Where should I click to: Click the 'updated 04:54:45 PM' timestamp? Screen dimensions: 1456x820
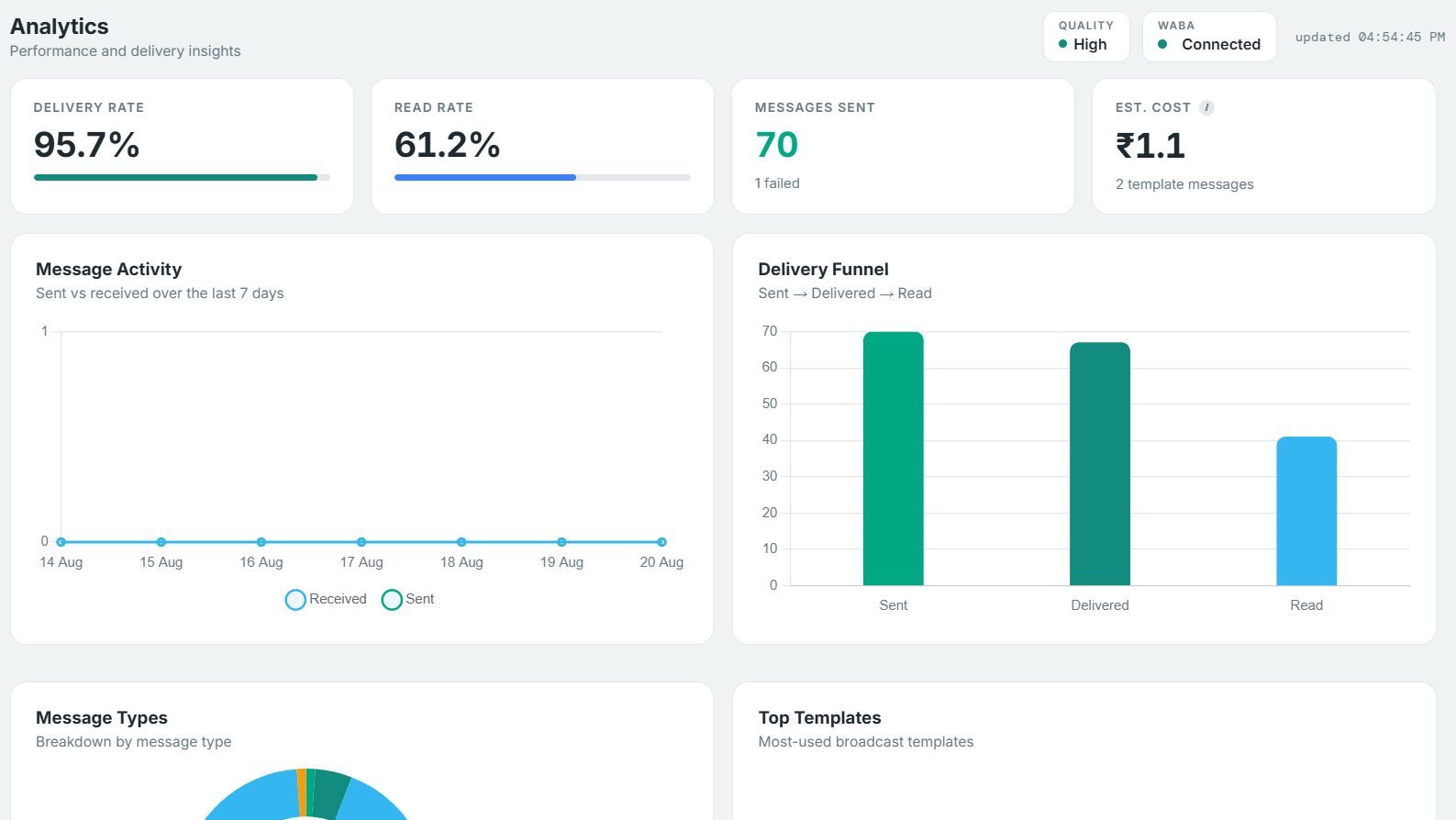click(x=1370, y=38)
